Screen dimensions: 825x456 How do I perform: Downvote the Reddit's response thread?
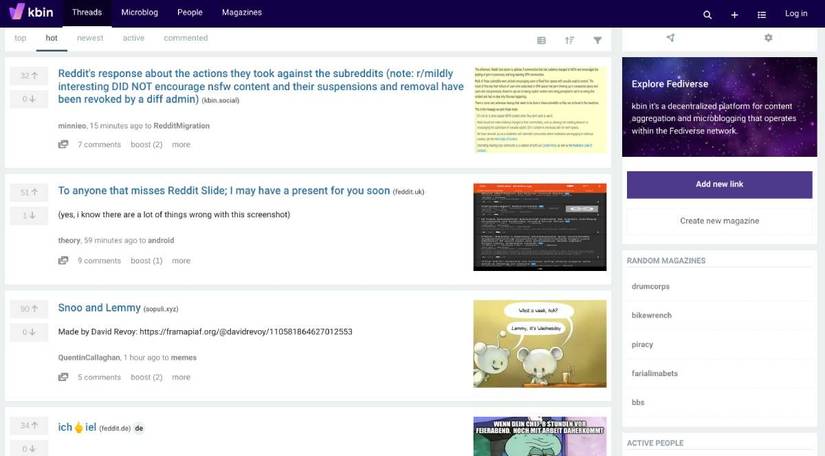[29, 99]
